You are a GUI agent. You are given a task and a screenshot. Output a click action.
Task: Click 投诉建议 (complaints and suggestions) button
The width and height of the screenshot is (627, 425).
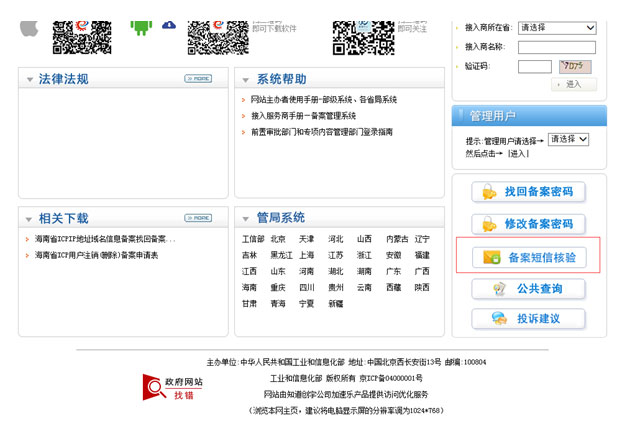point(528,319)
